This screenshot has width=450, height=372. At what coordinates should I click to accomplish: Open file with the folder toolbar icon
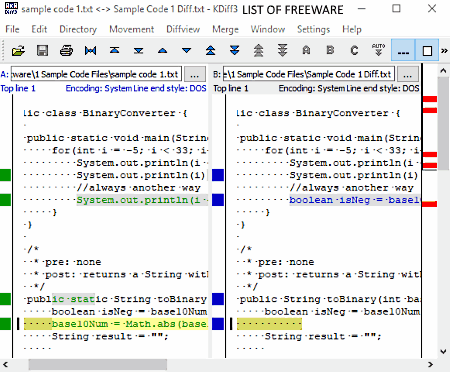tap(18, 51)
